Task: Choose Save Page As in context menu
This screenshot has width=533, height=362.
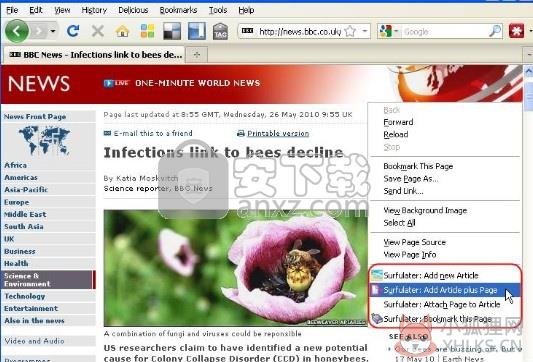Action: [x=411, y=179]
